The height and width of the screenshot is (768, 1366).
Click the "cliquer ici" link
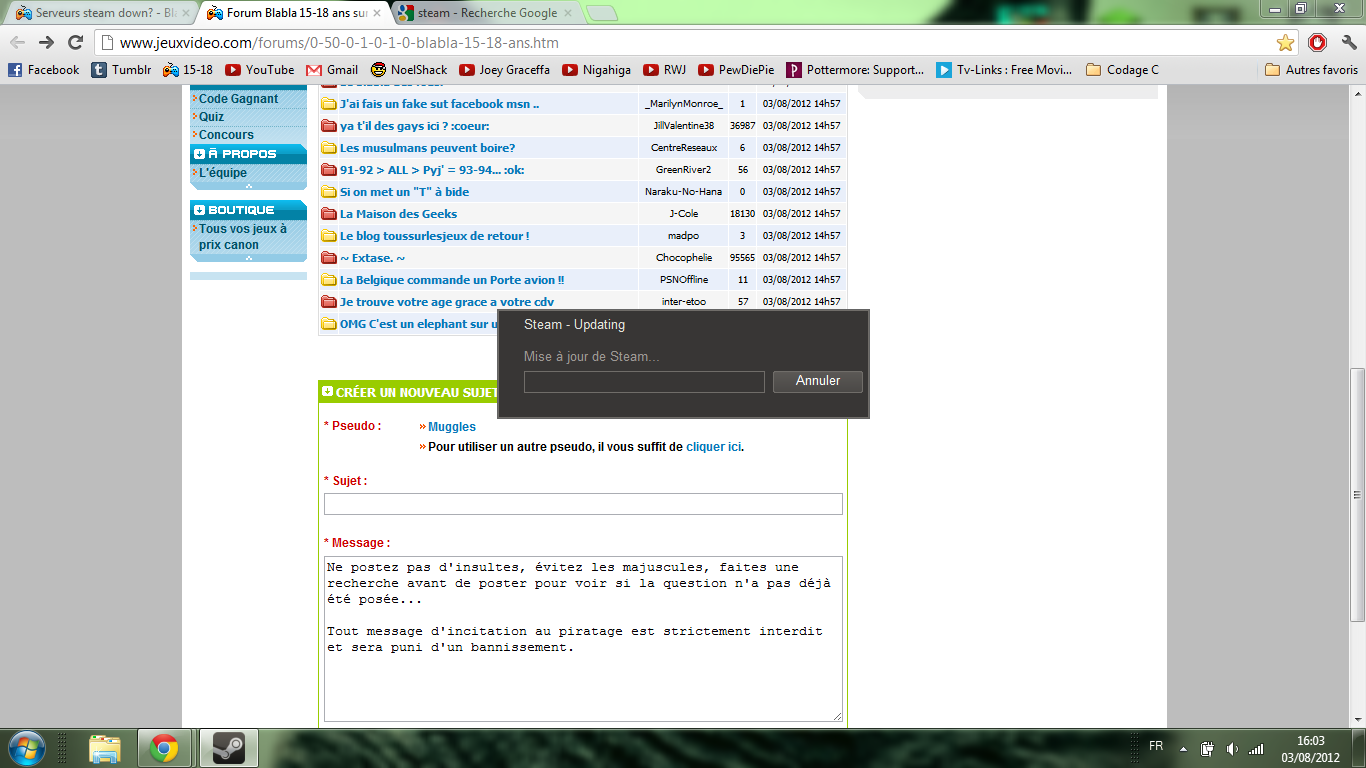714,447
